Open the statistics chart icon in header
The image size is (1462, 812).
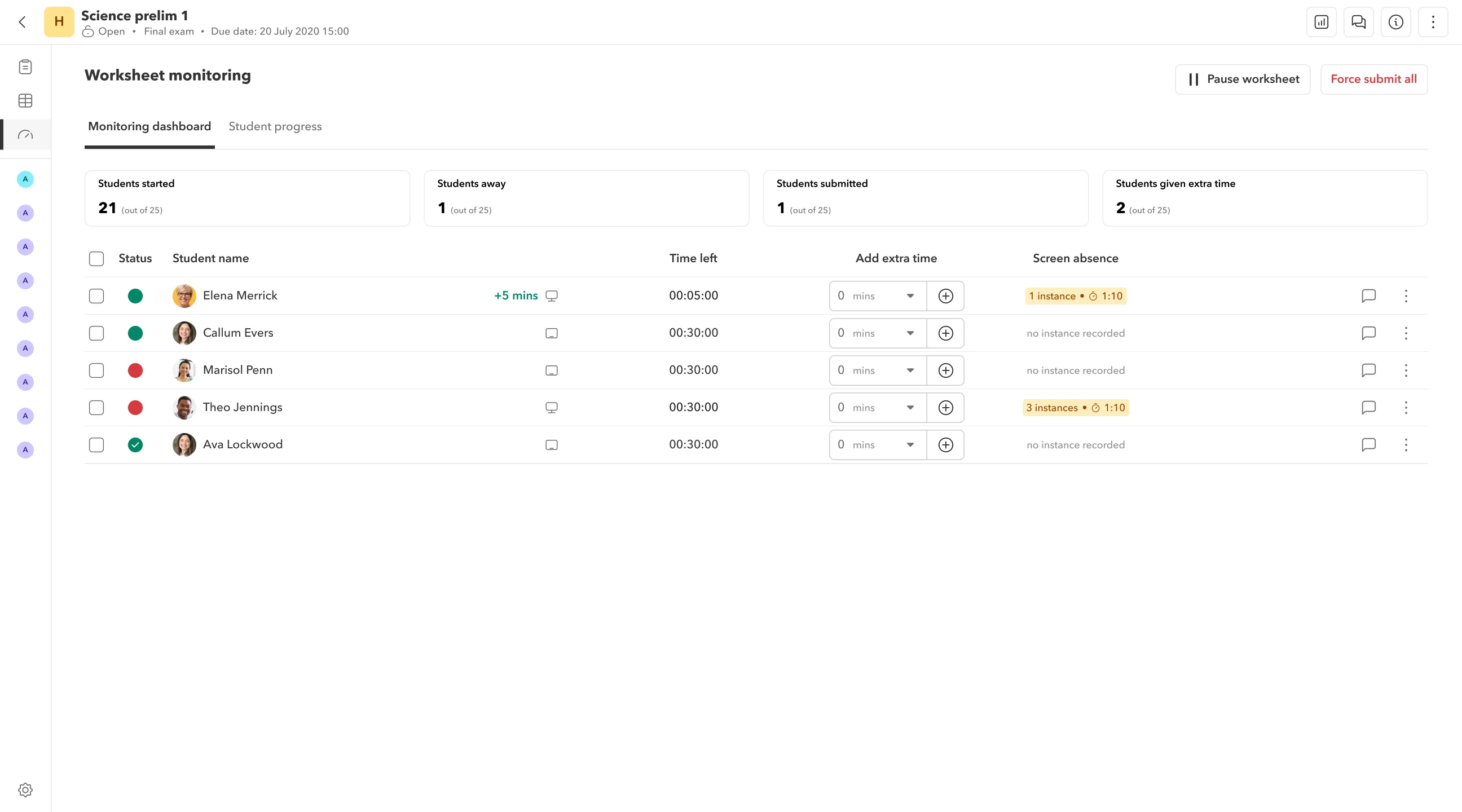[x=1321, y=22]
